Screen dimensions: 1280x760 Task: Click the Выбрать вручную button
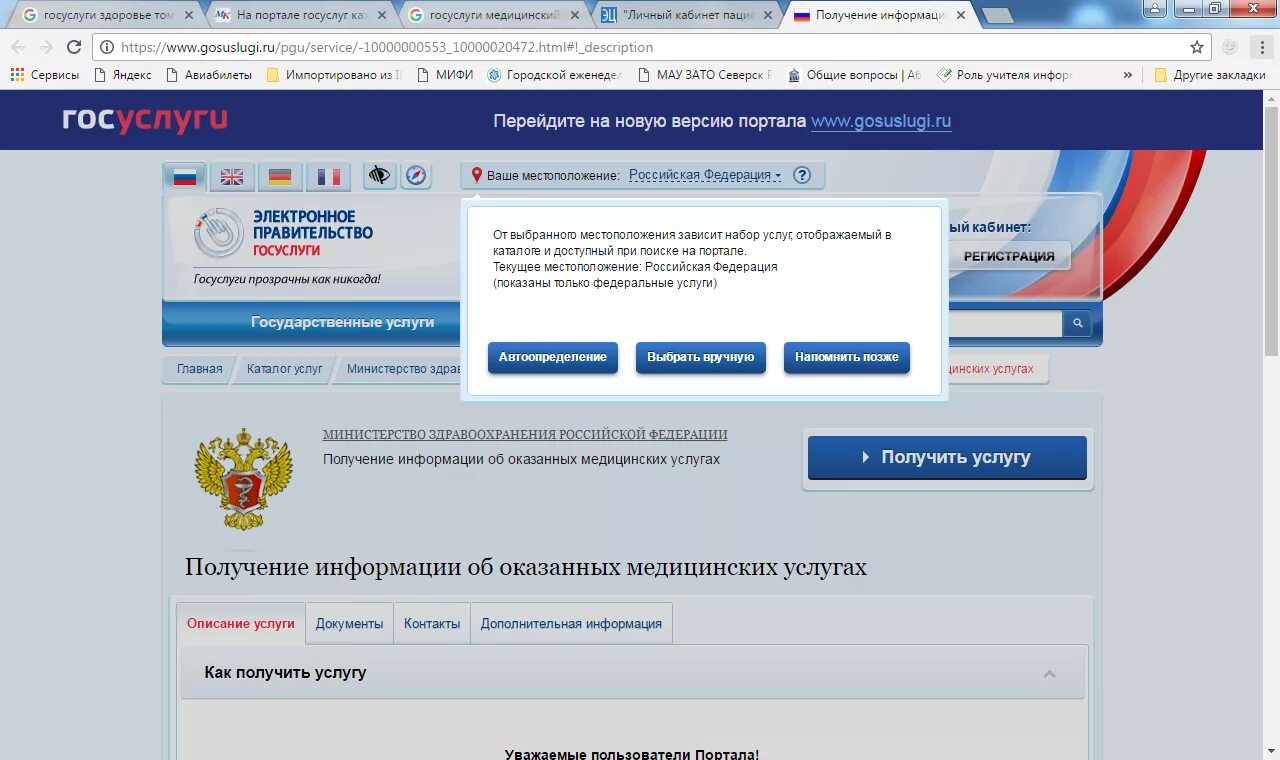[x=701, y=357]
